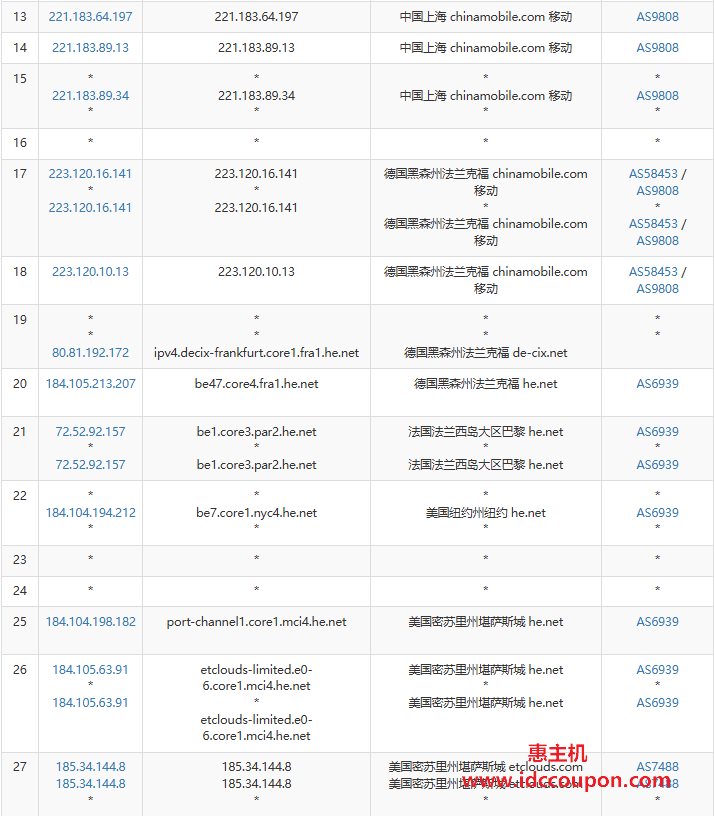Image resolution: width=714 pixels, height=816 pixels.
Task: Open the AS58453 link in hop 18 row
Action: tap(654, 272)
